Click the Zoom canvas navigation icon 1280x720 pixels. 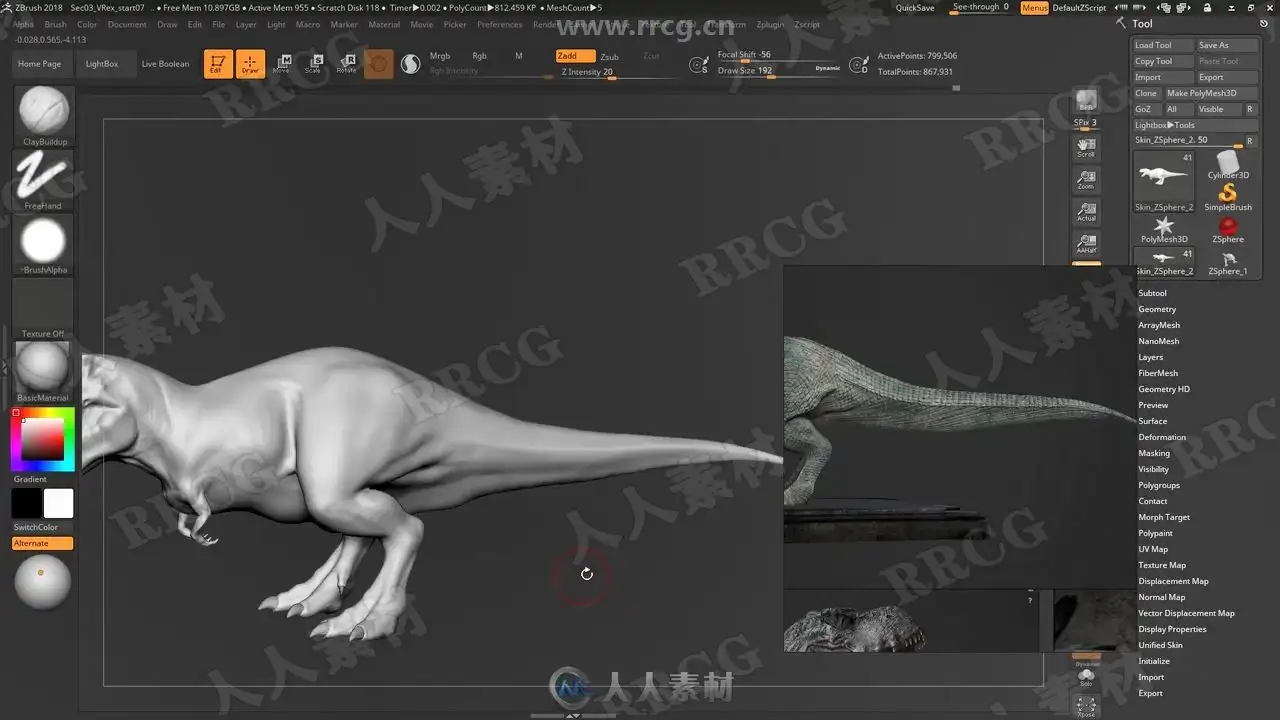(x=1086, y=181)
